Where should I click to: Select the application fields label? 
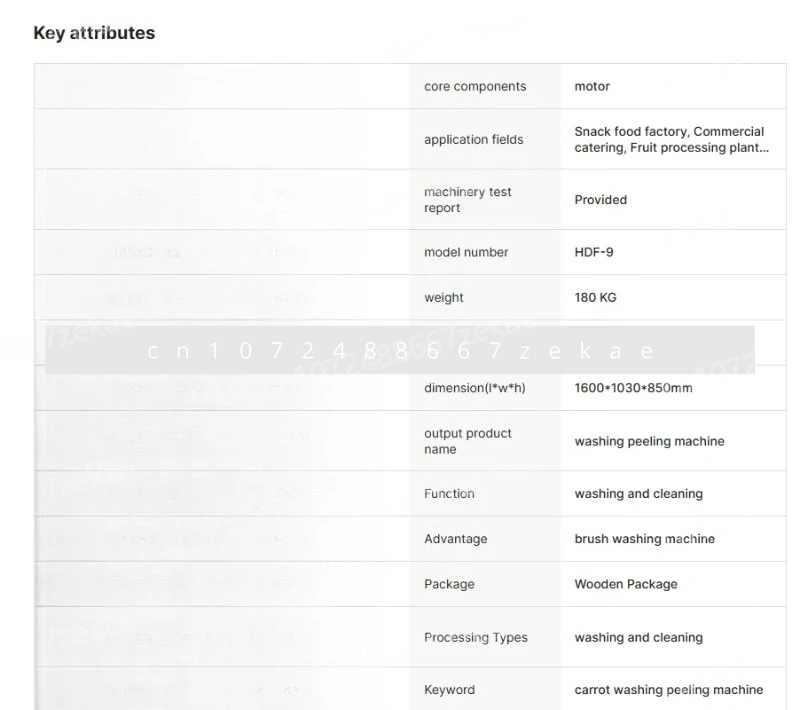coord(473,140)
